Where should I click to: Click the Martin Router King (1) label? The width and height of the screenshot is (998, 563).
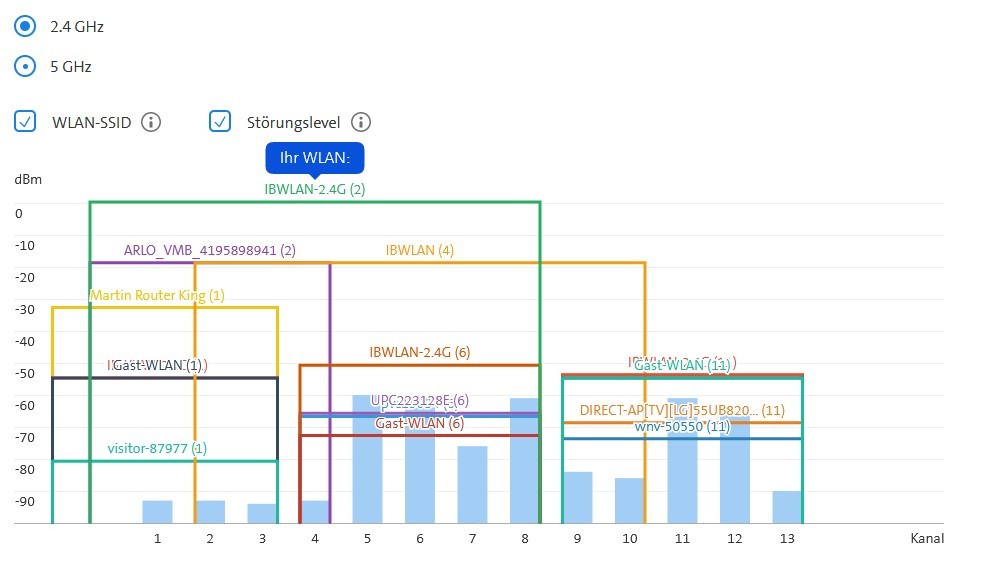point(157,295)
